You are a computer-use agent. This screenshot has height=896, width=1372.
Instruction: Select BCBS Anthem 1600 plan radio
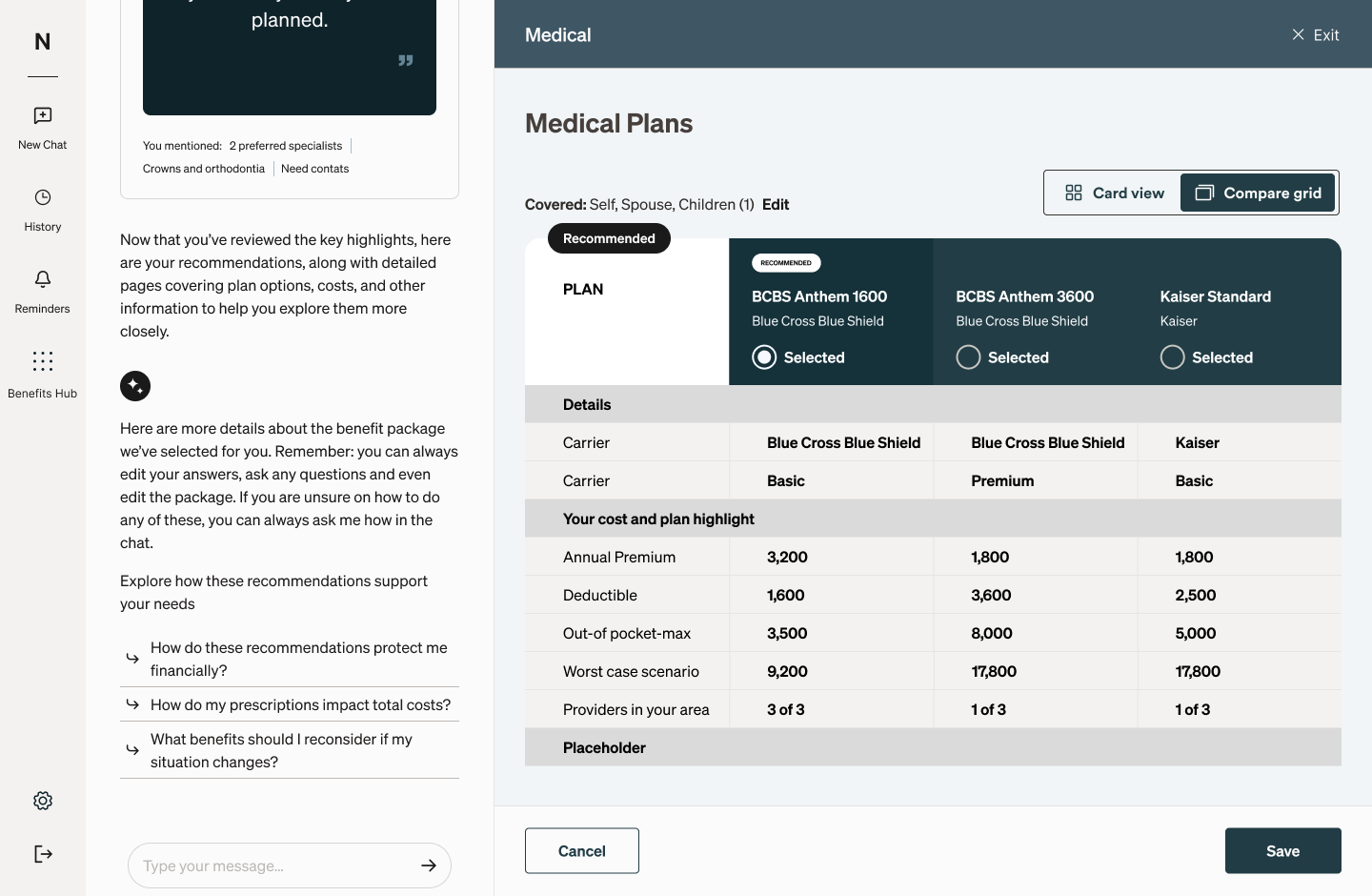(x=764, y=357)
